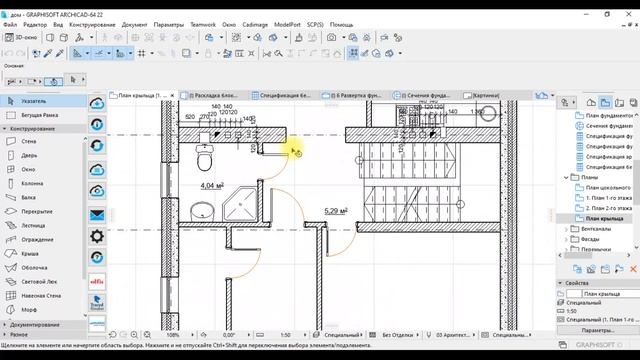Select the Ограждение (Railing) tool
The width and height of the screenshot is (640, 360).
click(x=43, y=240)
